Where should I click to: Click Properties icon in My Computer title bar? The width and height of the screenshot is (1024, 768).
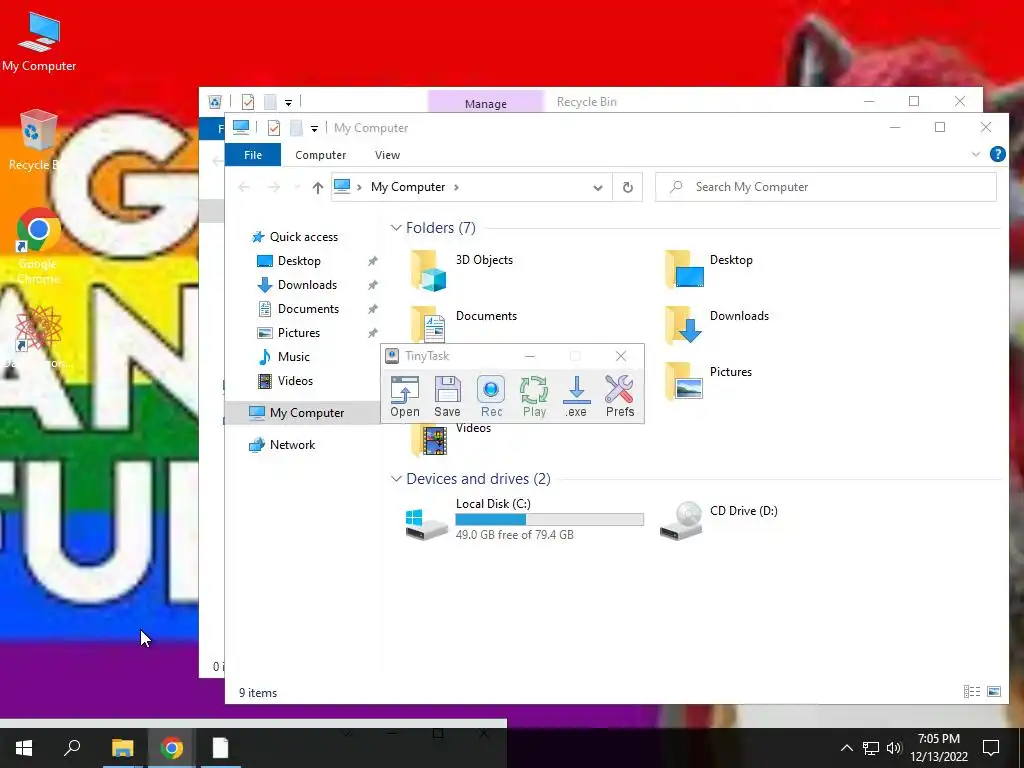(274, 128)
